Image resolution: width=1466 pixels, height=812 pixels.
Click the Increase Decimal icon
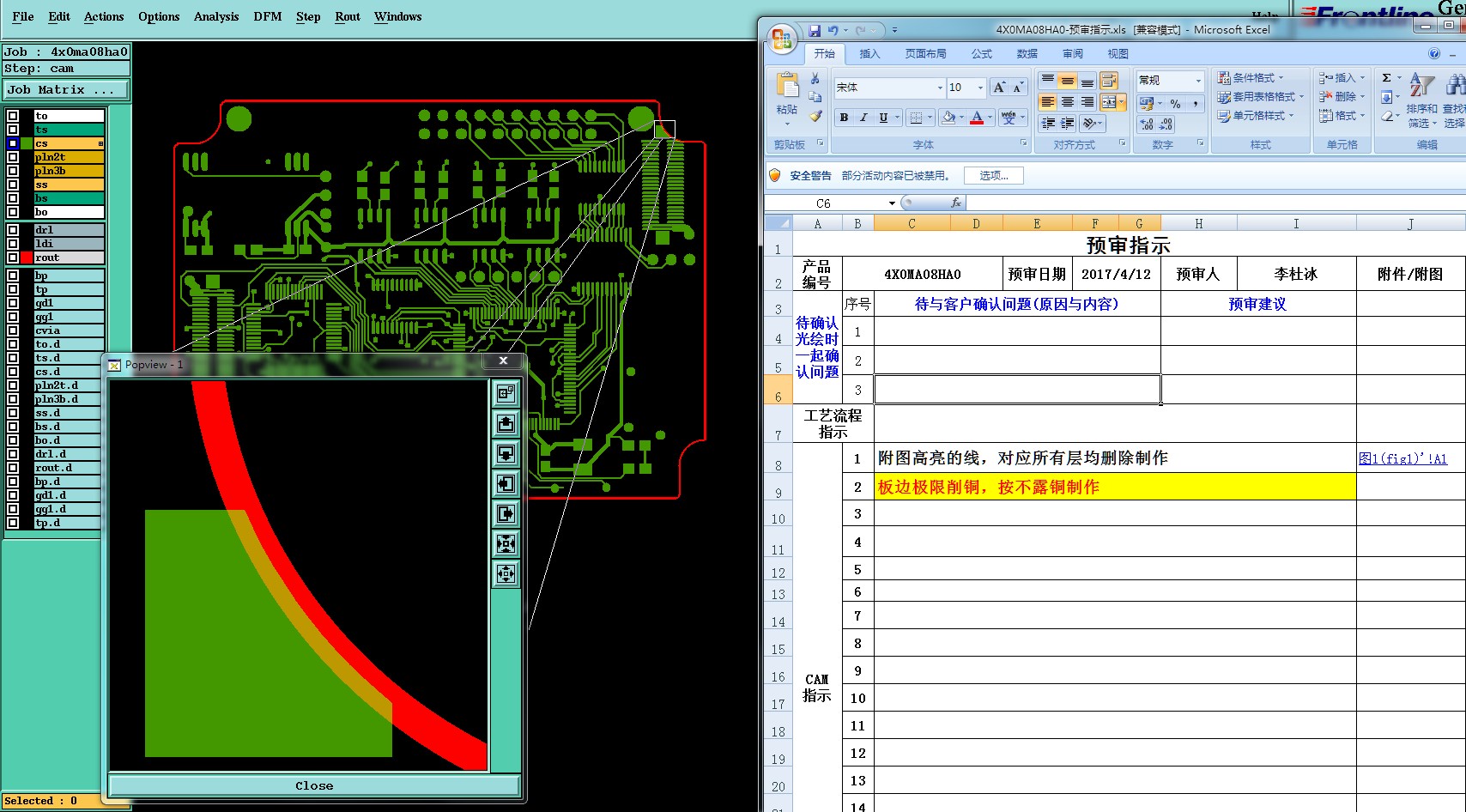coord(1147,124)
